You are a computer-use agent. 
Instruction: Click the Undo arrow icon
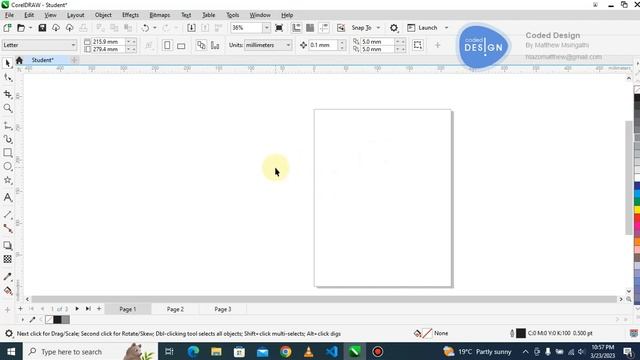point(145,28)
